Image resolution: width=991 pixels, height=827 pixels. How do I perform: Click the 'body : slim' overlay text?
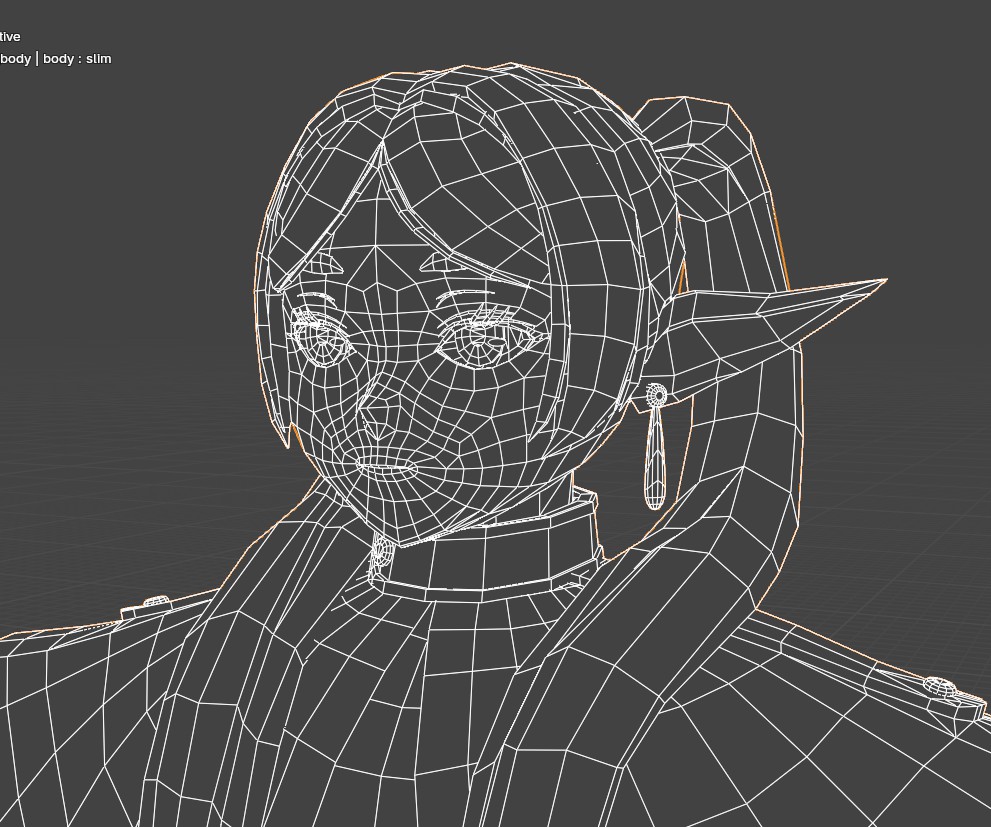tap(77, 59)
